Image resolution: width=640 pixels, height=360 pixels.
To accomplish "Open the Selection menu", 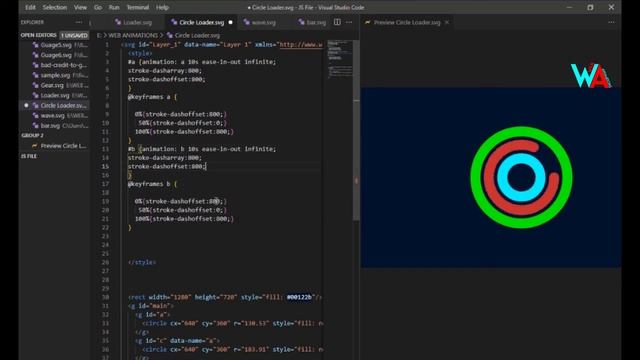I will (55, 7).
